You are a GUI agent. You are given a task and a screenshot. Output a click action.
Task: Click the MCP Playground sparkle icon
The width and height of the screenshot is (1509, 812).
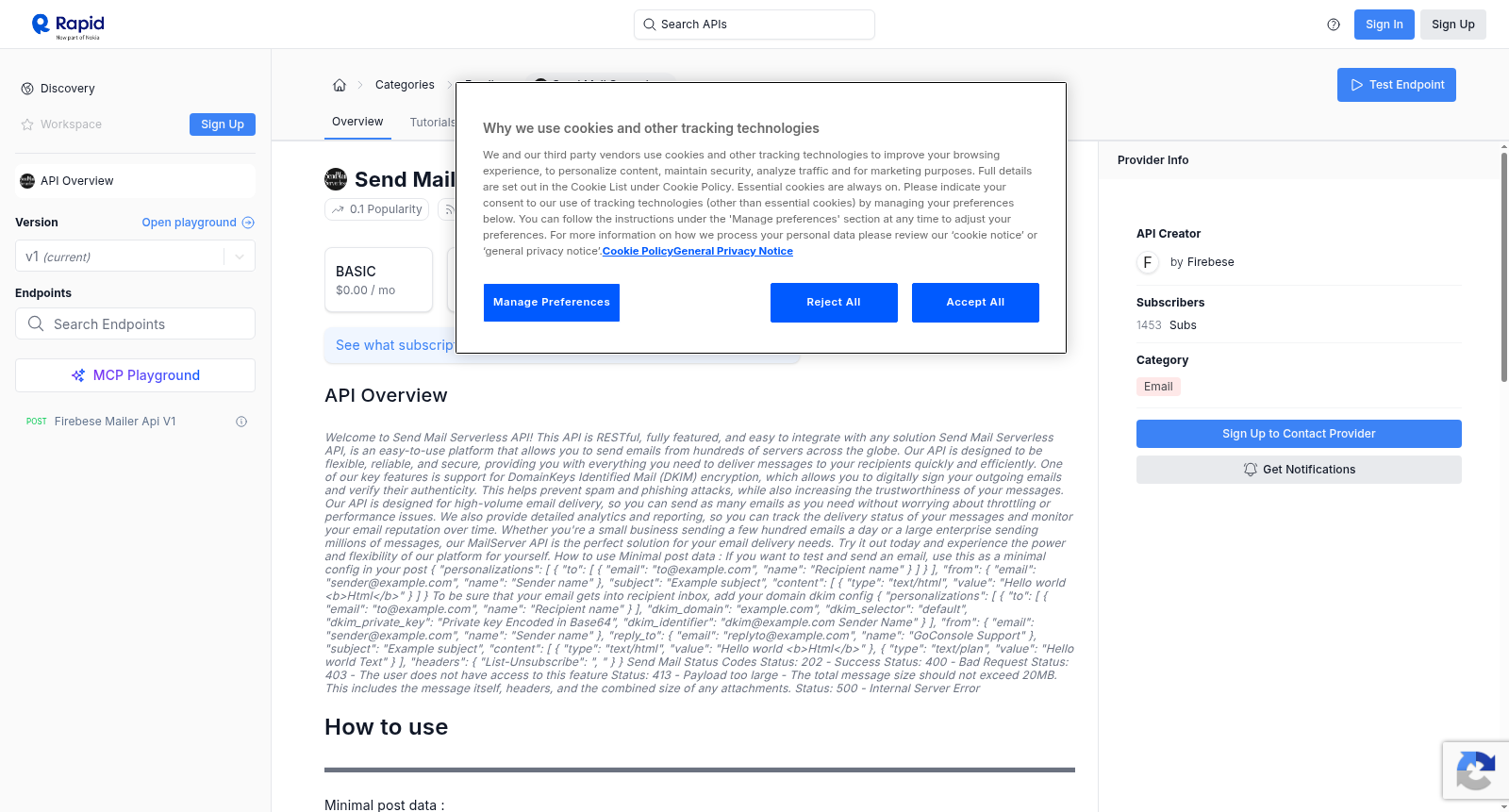click(x=78, y=375)
